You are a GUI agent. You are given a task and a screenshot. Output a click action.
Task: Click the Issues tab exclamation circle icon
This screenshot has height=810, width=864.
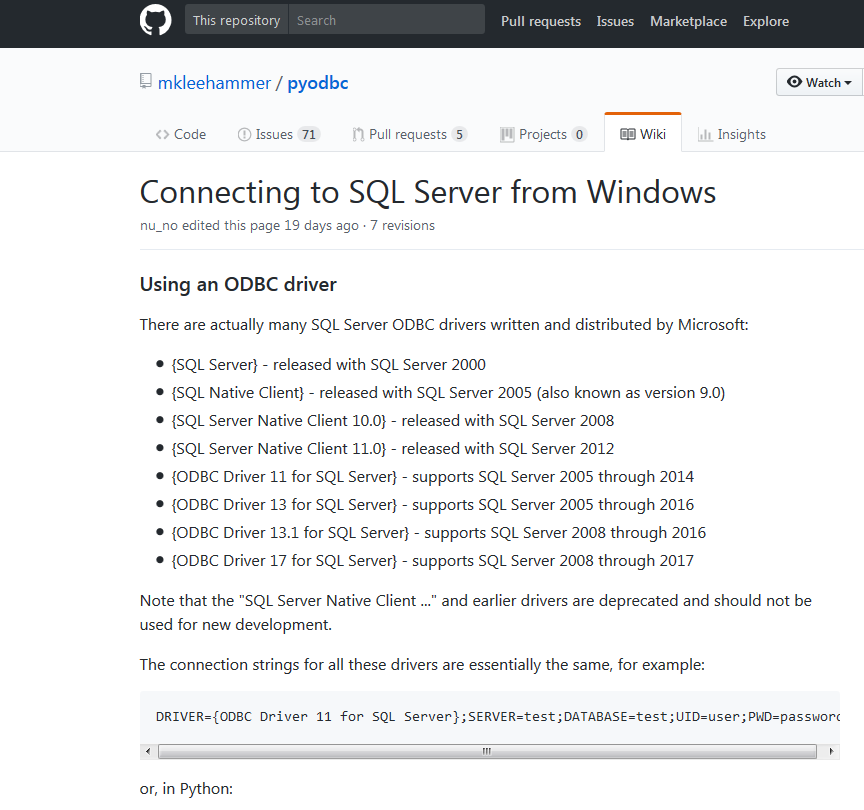[x=244, y=134]
